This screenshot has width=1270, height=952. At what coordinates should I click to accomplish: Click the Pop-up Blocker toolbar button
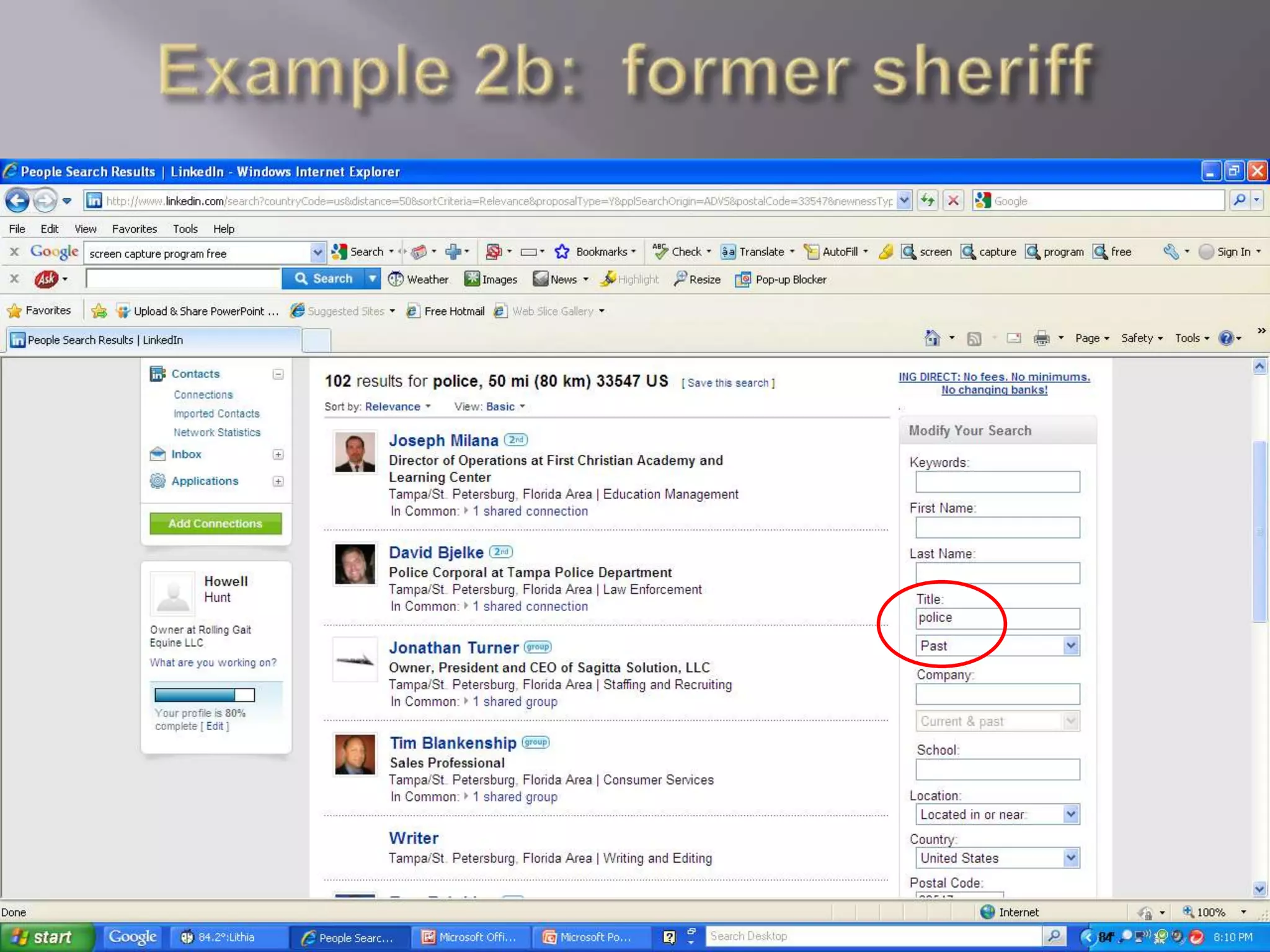coord(780,280)
